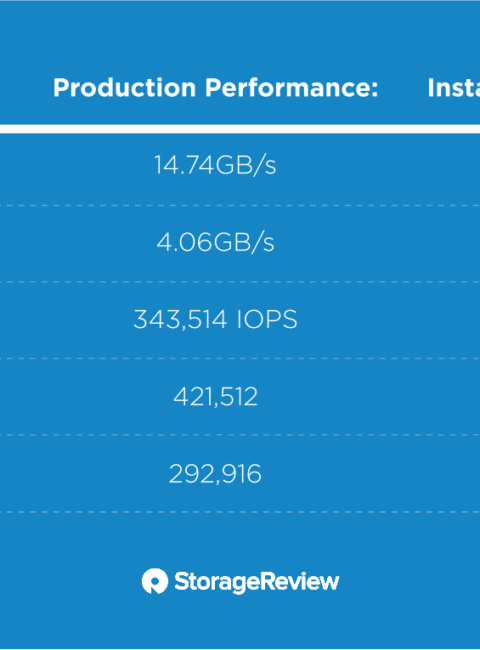Click dashed divider below 421,512 row

click(x=240, y=435)
